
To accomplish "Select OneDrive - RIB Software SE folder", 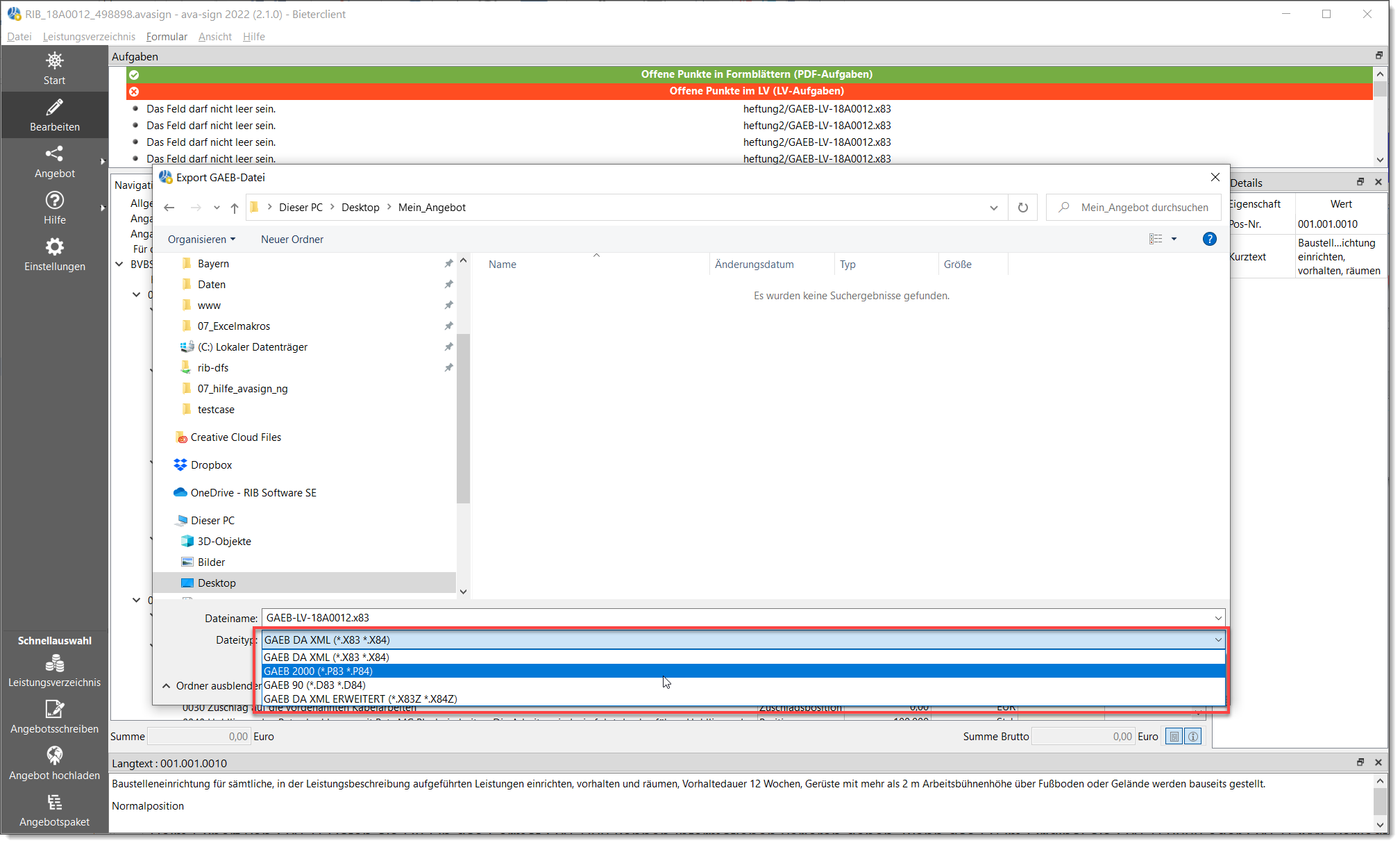I will (253, 493).
